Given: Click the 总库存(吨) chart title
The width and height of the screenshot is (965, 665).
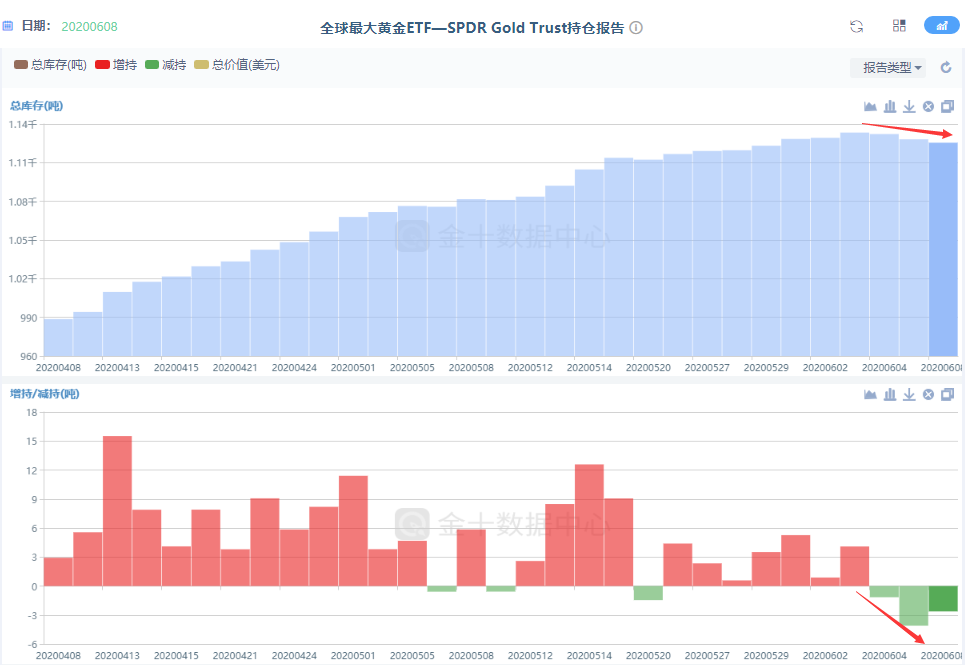Looking at the screenshot, I should tap(36, 106).
